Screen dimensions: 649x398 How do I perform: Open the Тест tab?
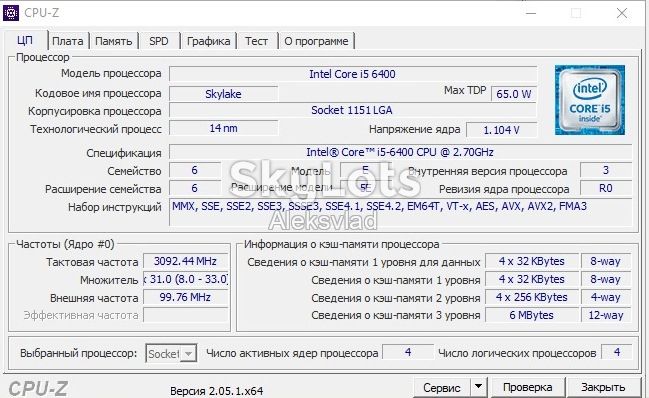pos(256,41)
